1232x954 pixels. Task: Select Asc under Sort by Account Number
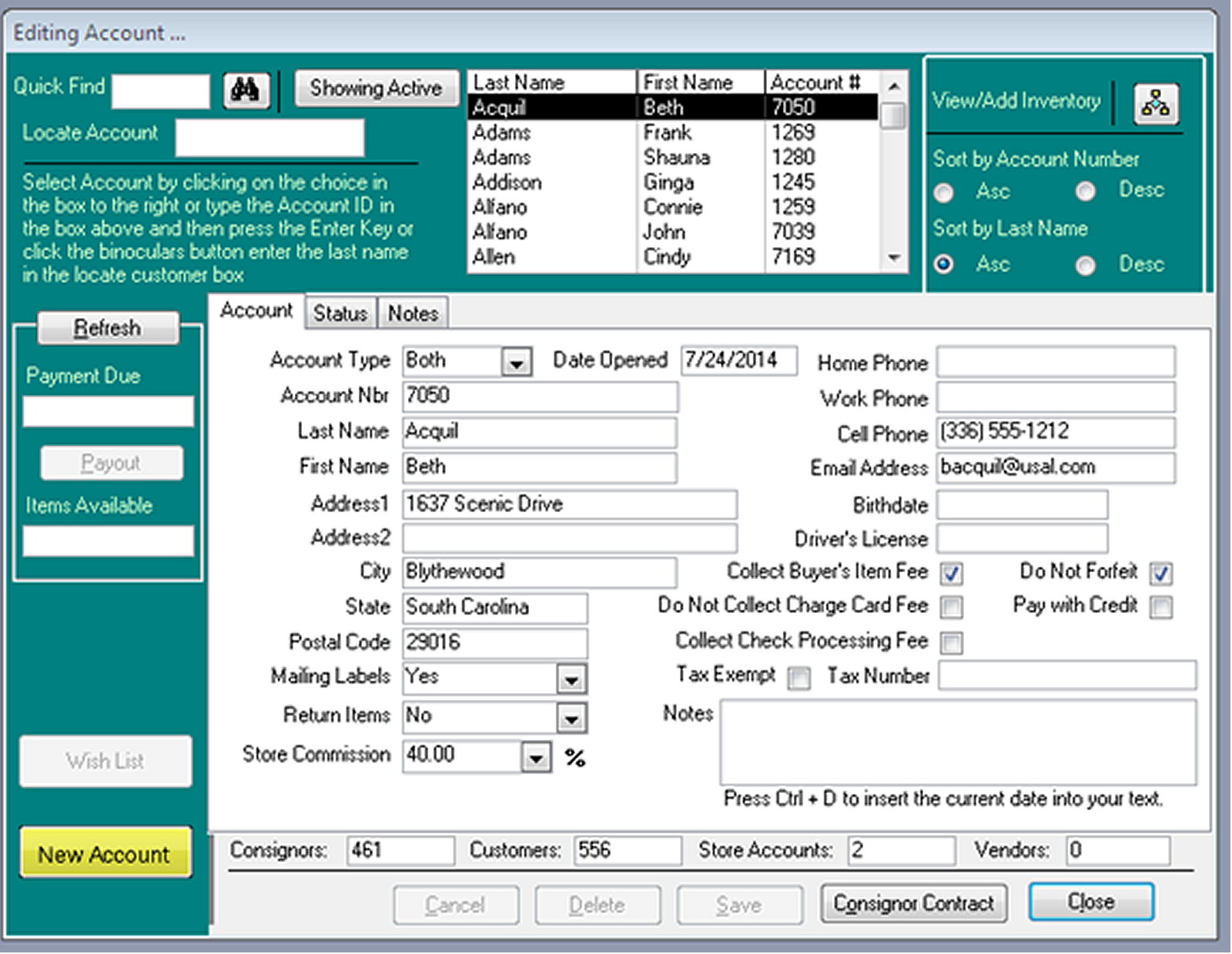(x=944, y=192)
